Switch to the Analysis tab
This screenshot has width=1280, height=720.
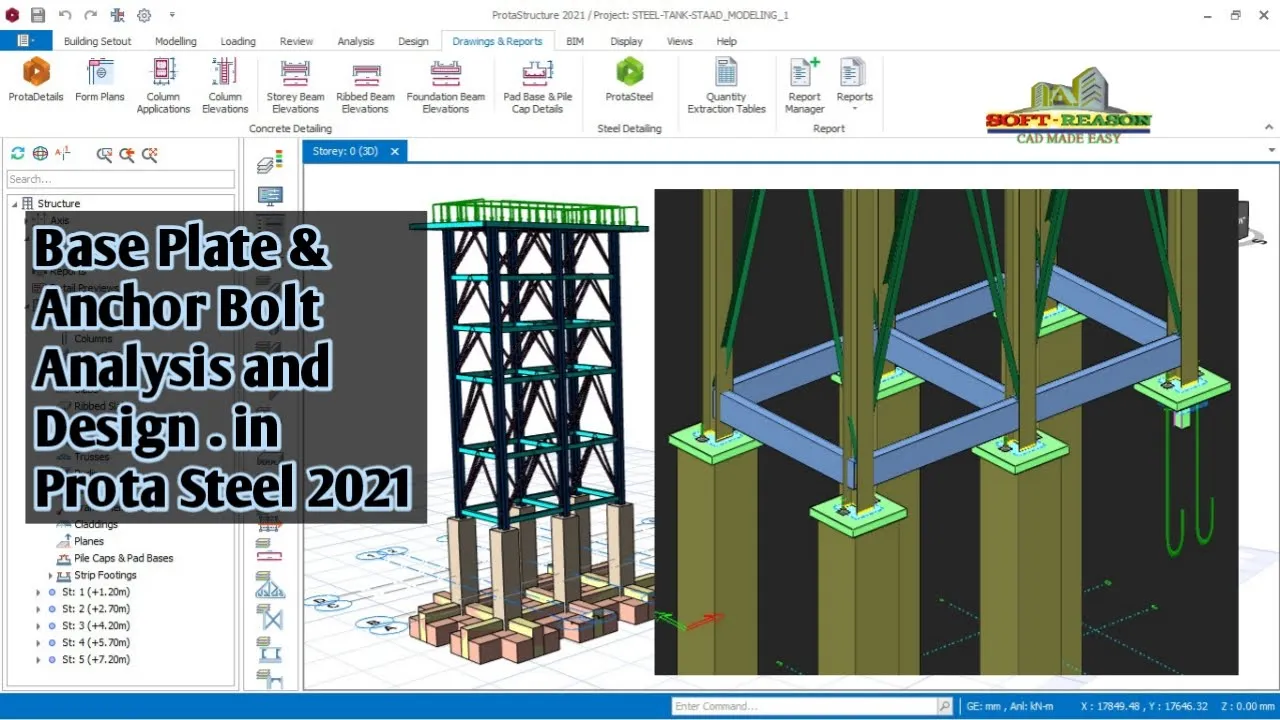[356, 41]
